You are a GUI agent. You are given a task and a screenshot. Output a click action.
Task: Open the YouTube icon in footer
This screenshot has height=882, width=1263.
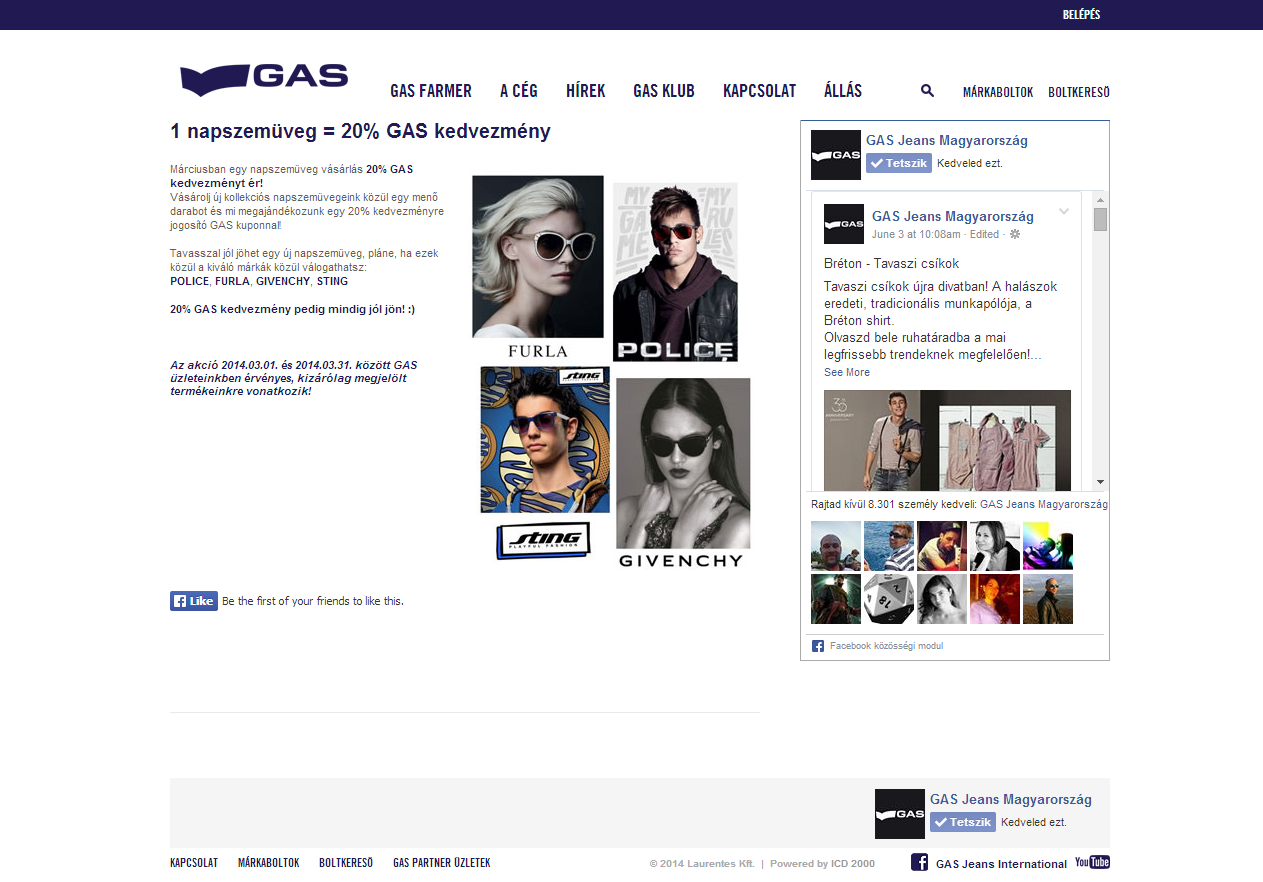click(1092, 862)
